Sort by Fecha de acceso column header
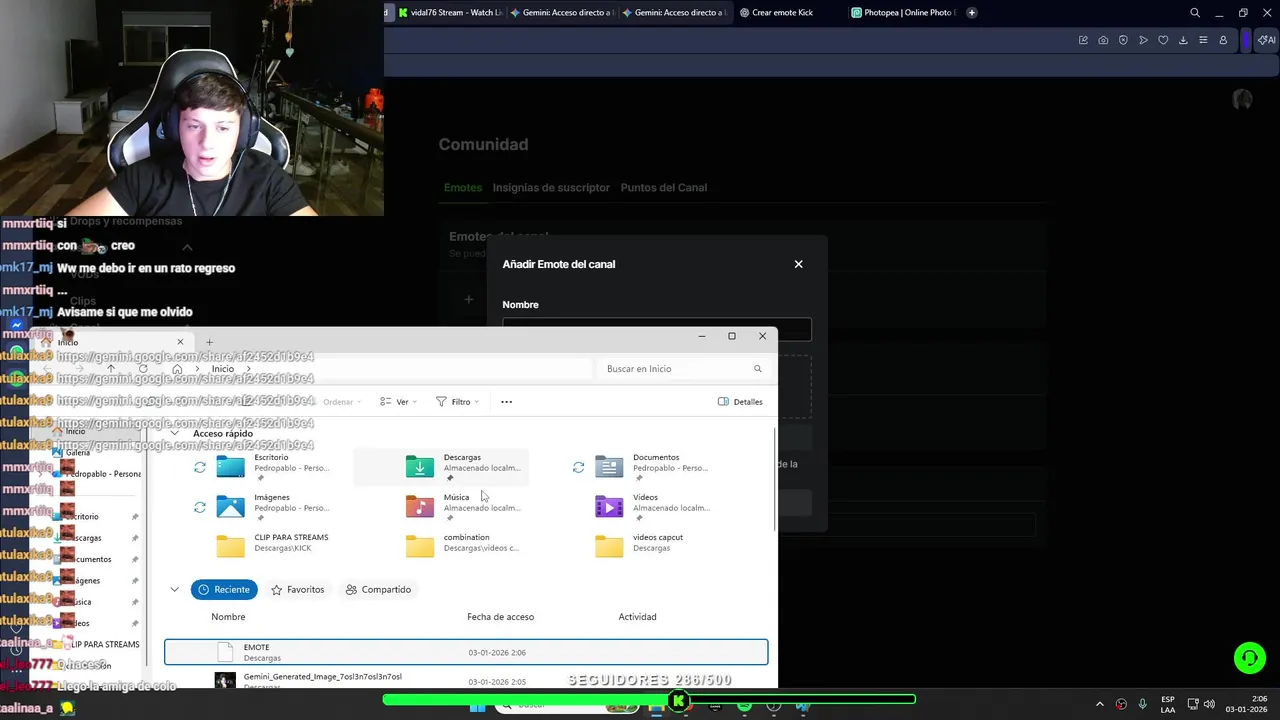The height and width of the screenshot is (720, 1280). point(500,617)
